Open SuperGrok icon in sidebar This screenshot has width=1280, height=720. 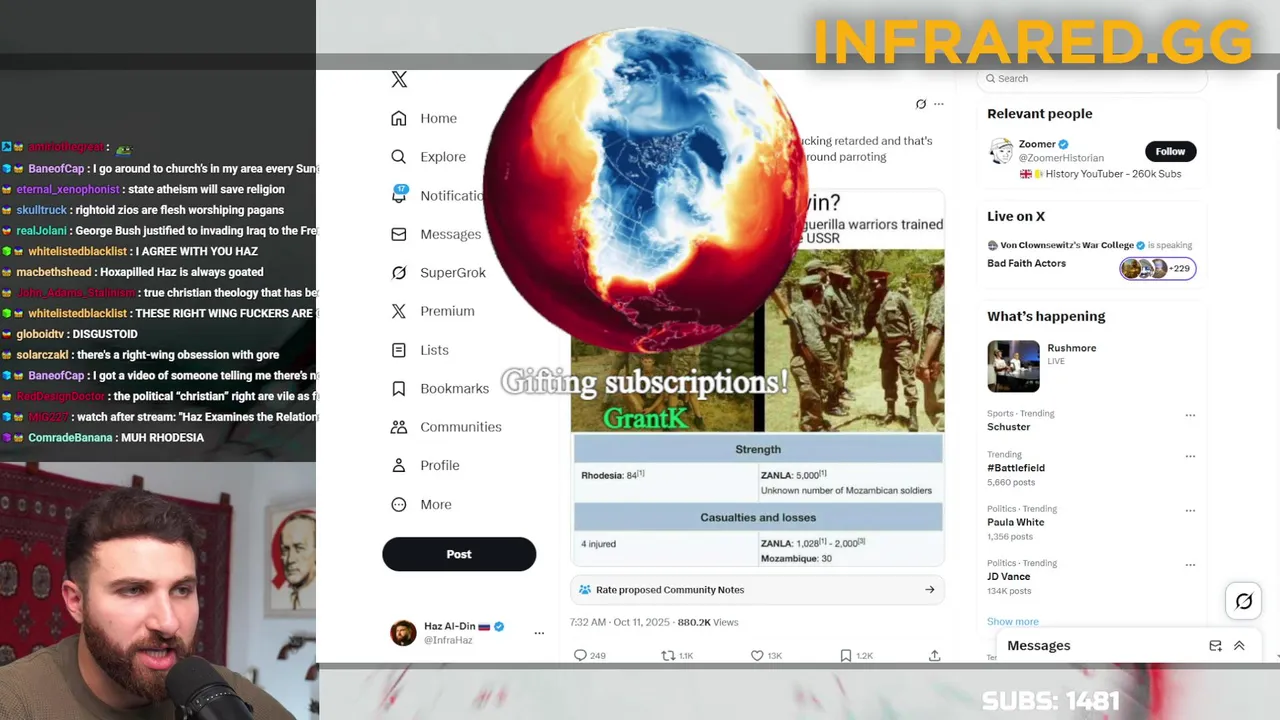pos(399,272)
